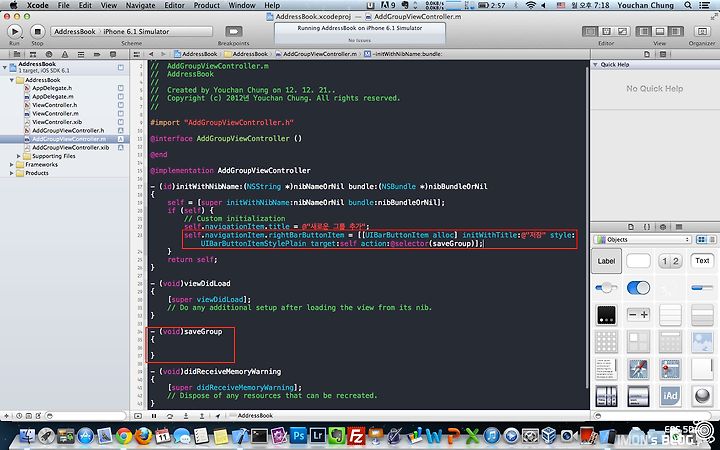The width and height of the screenshot is (720, 450).
Task: Select the Stepper object in library
Action: coord(638,315)
